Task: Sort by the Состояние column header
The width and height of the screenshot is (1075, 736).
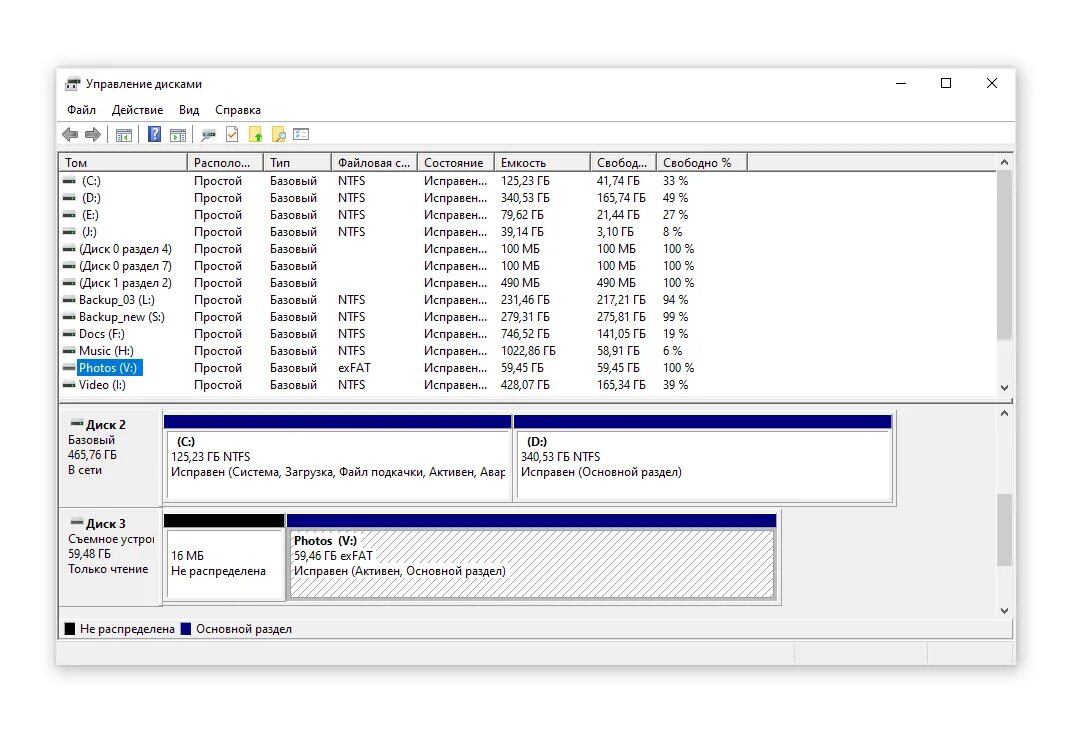Action: [456, 162]
